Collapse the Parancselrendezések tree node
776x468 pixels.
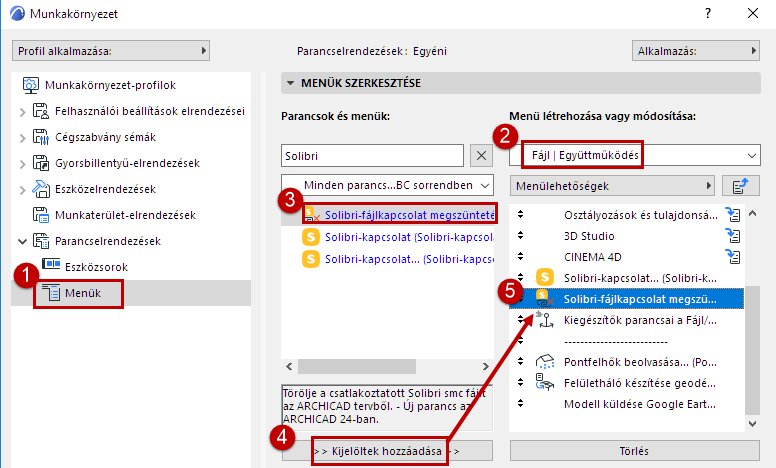tap(23, 241)
